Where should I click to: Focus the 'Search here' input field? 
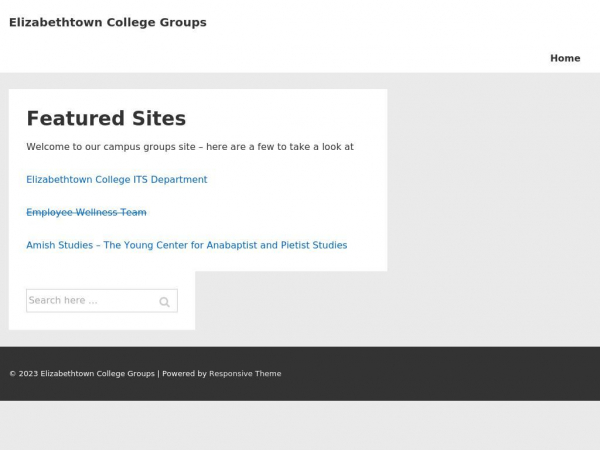[102, 301]
